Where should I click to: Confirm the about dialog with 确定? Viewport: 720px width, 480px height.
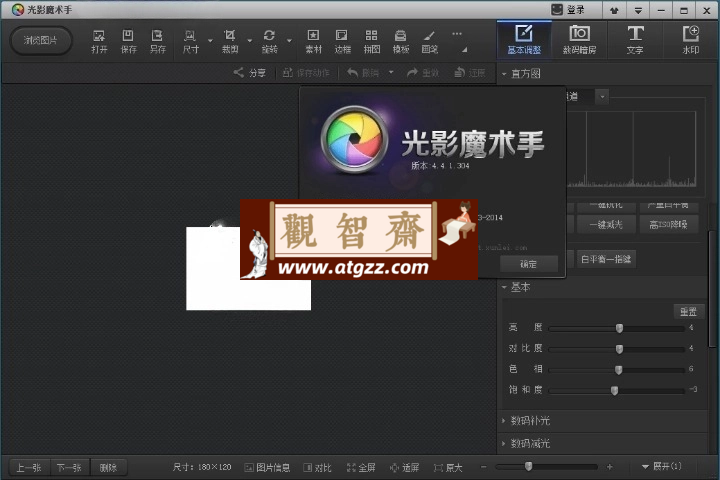(x=529, y=264)
